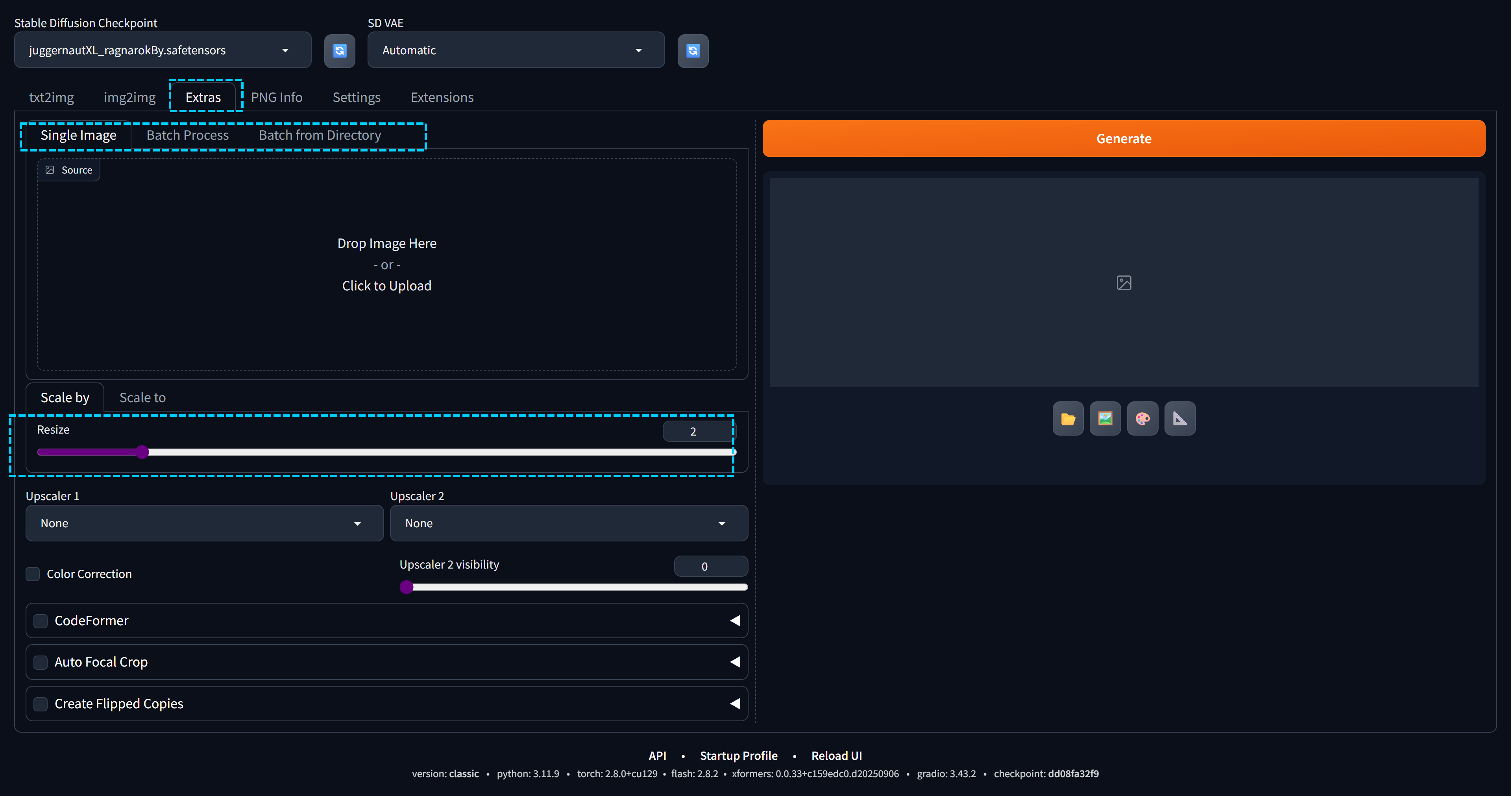The image size is (1512, 796).
Task: Open the Upscaler 1 dropdown
Action: (204, 523)
